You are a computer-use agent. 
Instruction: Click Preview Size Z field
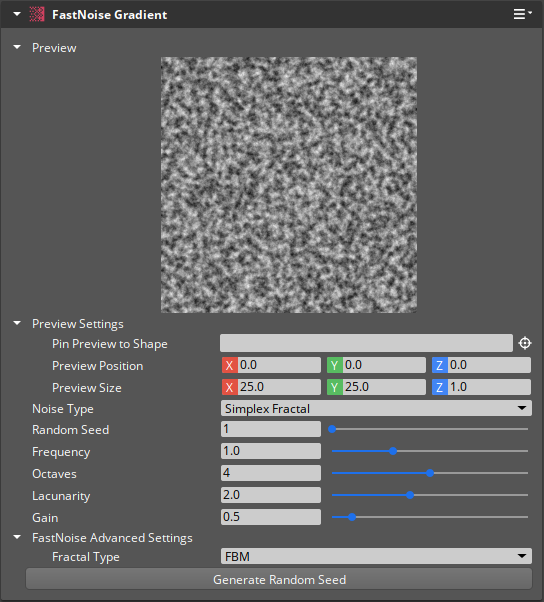pyautogui.click(x=489, y=387)
